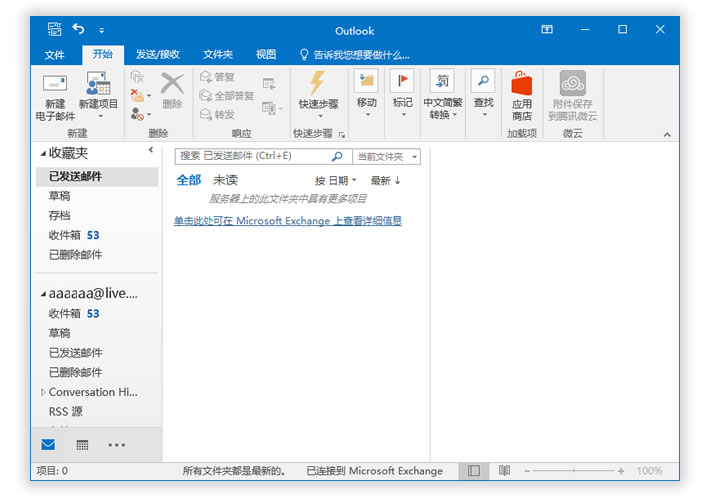Click the 答复 reply button
Image resolution: width=710 pixels, height=504 pixels.
[218, 77]
